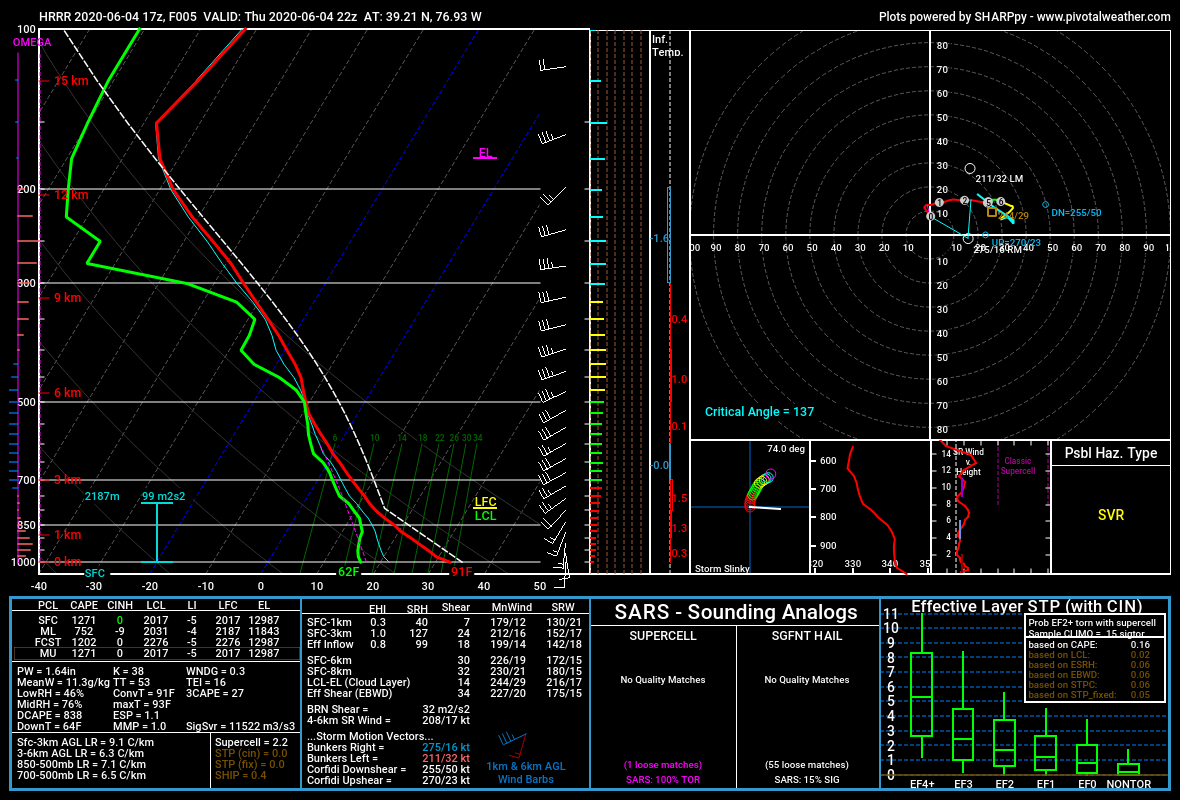Select the magenta OMEGA label
This screenshot has height=800, width=1180.
click(x=32, y=42)
